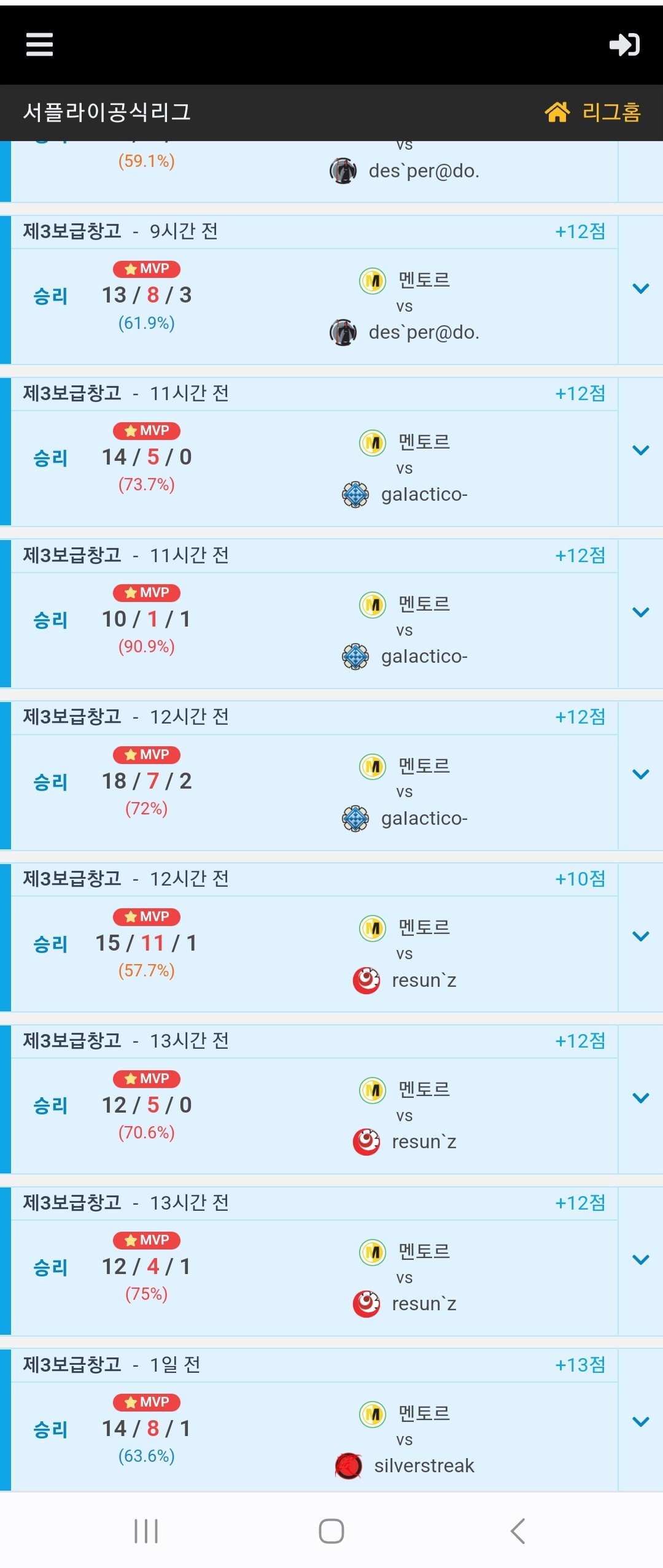Tap the orange league home icon
Viewport: 663px width, 1568px height.
557,112
